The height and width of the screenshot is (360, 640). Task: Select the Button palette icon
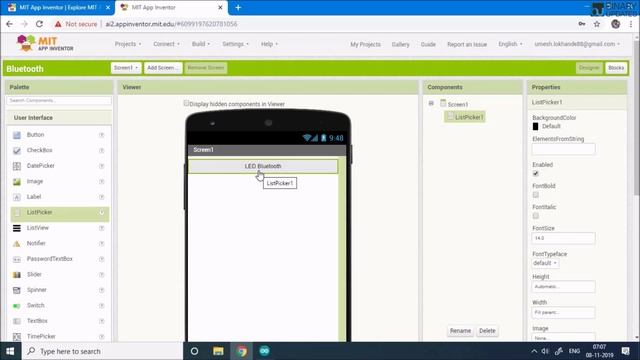tap(17, 135)
